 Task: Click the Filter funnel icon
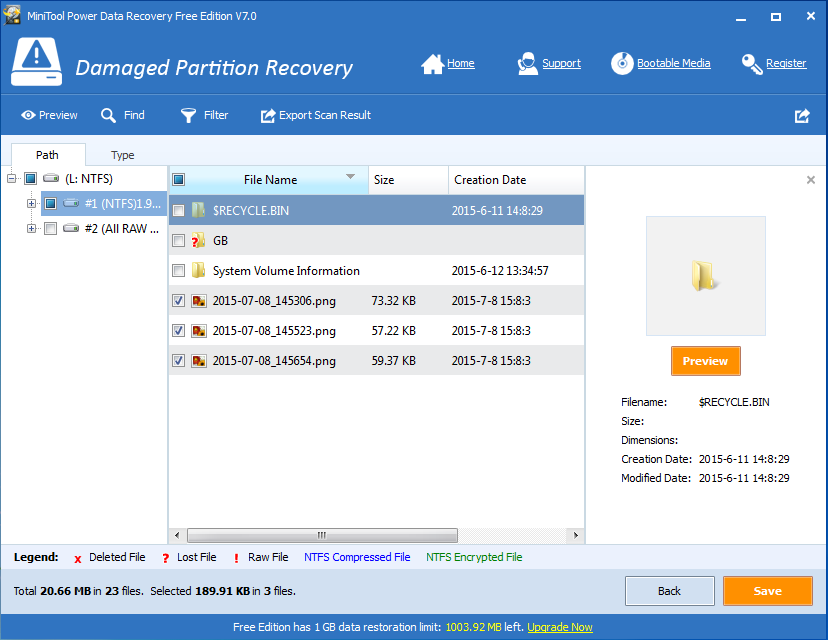tap(188, 116)
